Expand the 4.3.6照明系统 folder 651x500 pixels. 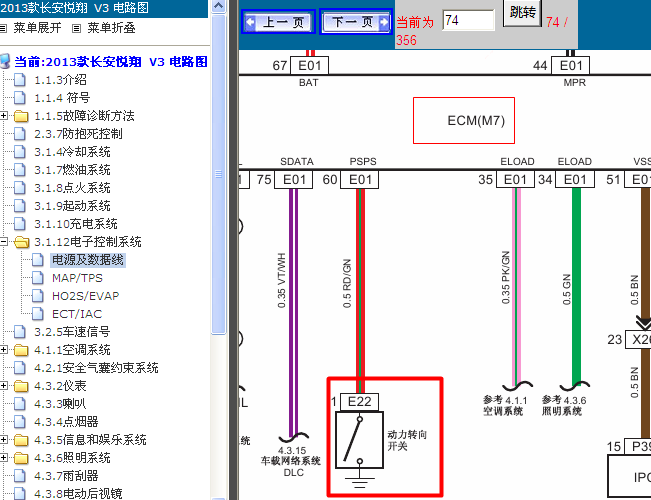coord(4,458)
